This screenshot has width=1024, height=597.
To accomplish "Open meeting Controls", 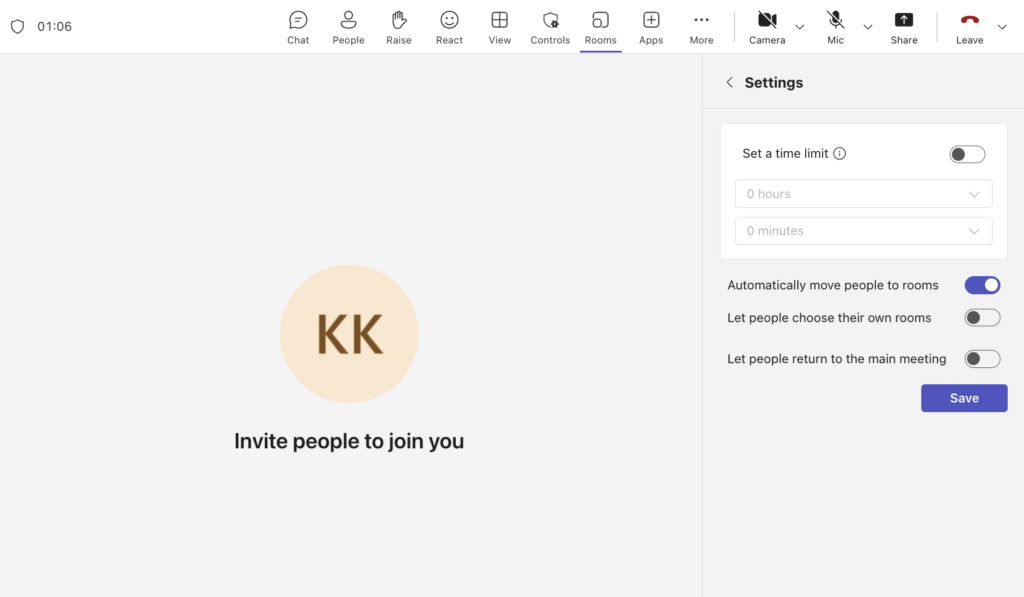I will click(x=550, y=27).
